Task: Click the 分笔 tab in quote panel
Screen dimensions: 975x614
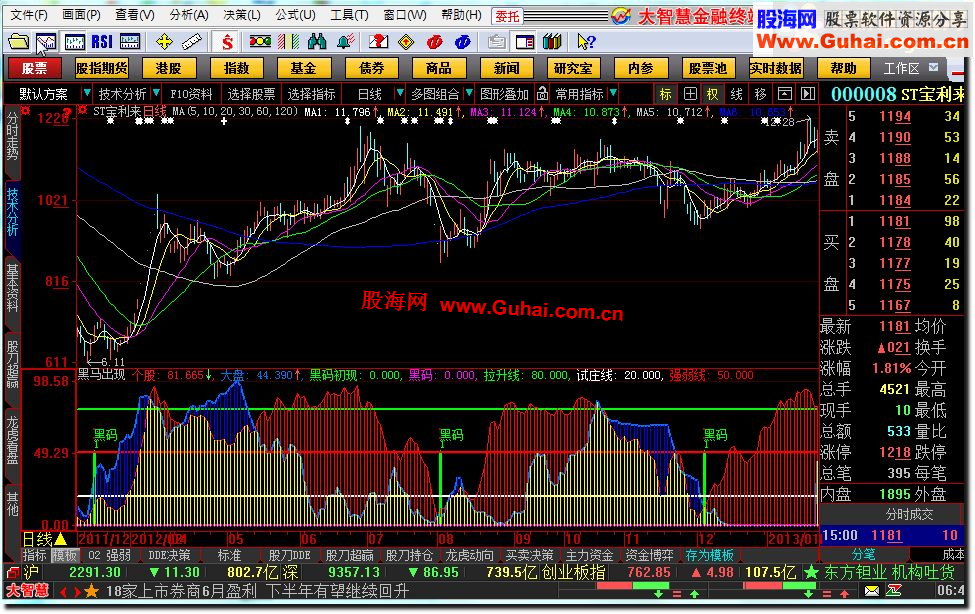Action: (863, 554)
